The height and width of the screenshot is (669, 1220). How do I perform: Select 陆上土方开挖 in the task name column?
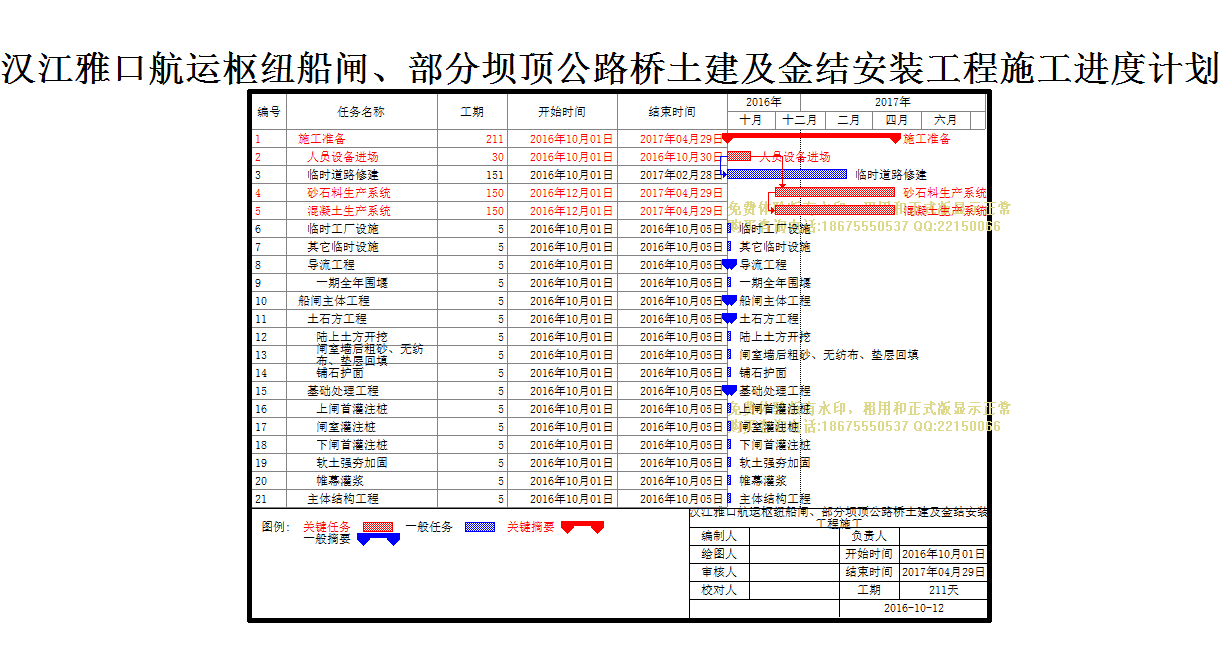(x=352, y=337)
